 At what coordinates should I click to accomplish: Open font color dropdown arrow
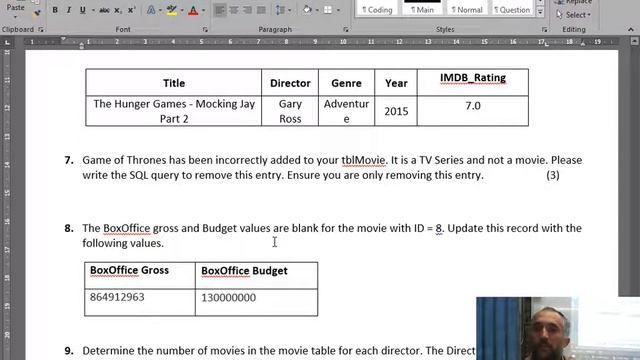click(204, 10)
